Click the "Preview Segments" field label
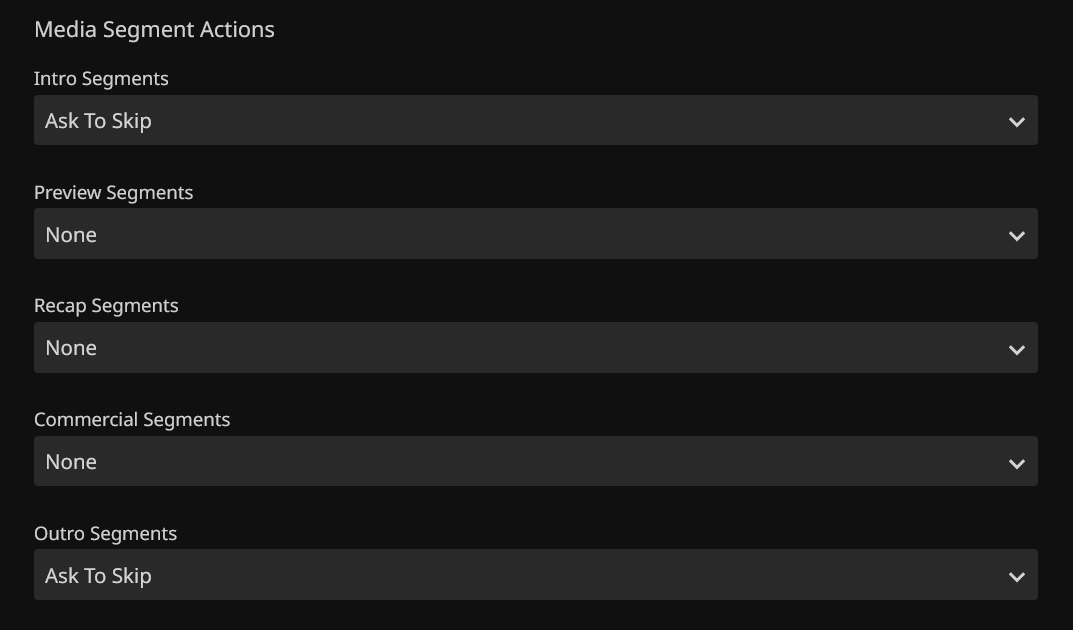This screenshot has width=1073, height=630. tap(113, 192)
